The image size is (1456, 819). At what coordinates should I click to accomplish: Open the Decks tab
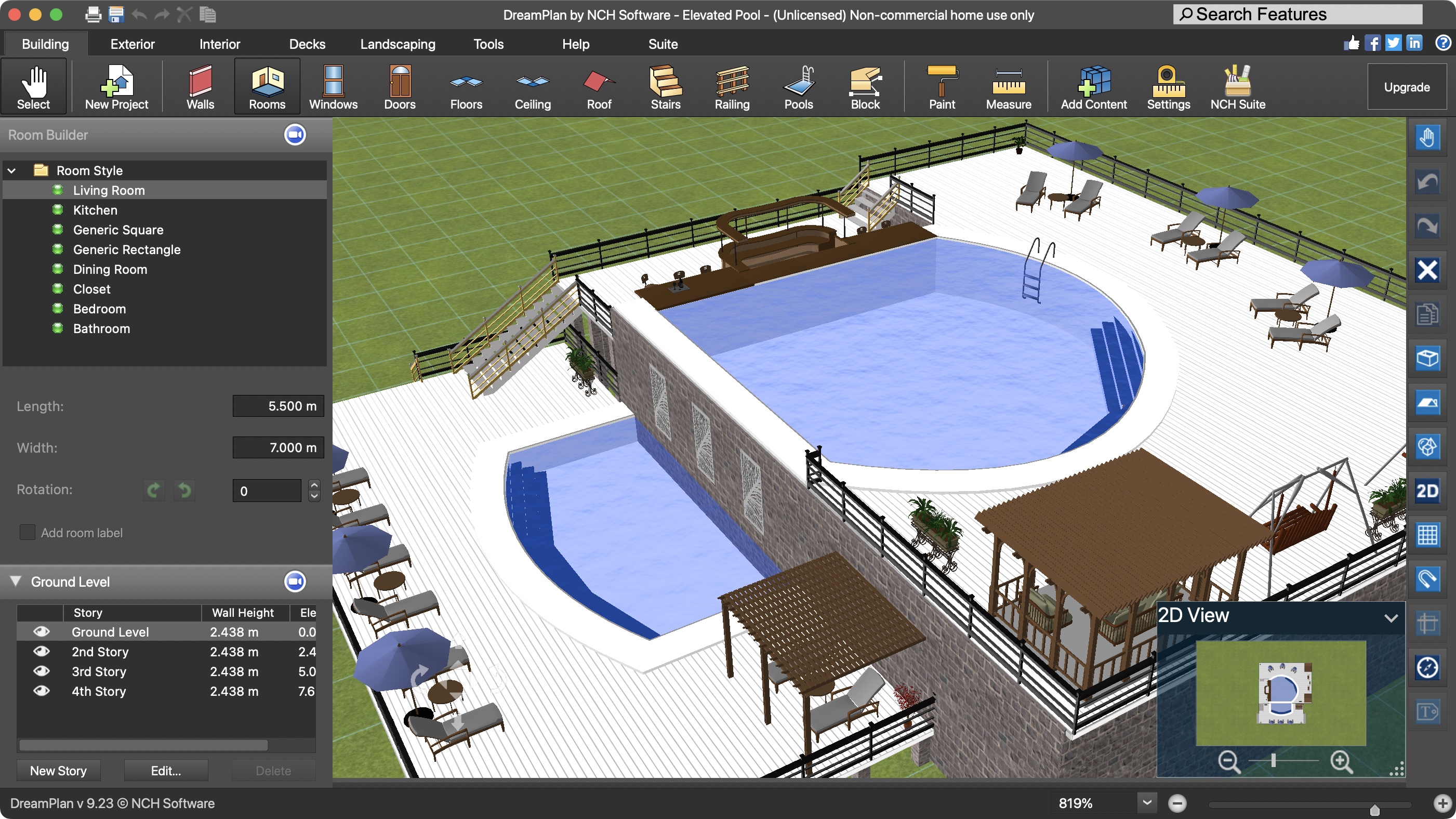click(307, 44)
